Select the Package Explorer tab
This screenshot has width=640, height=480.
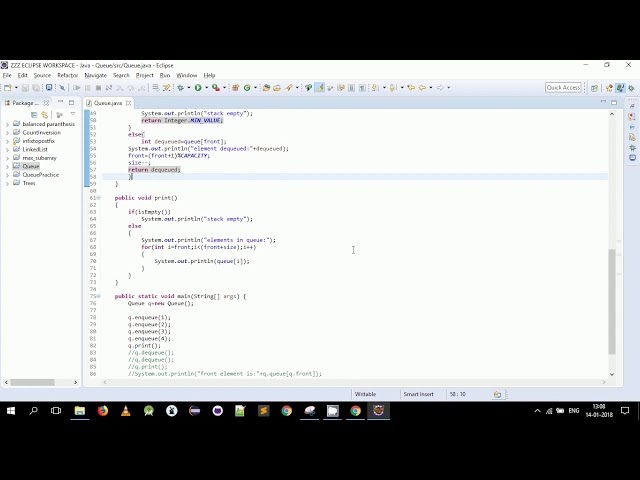pyautogui.click(x=25, y=103)
